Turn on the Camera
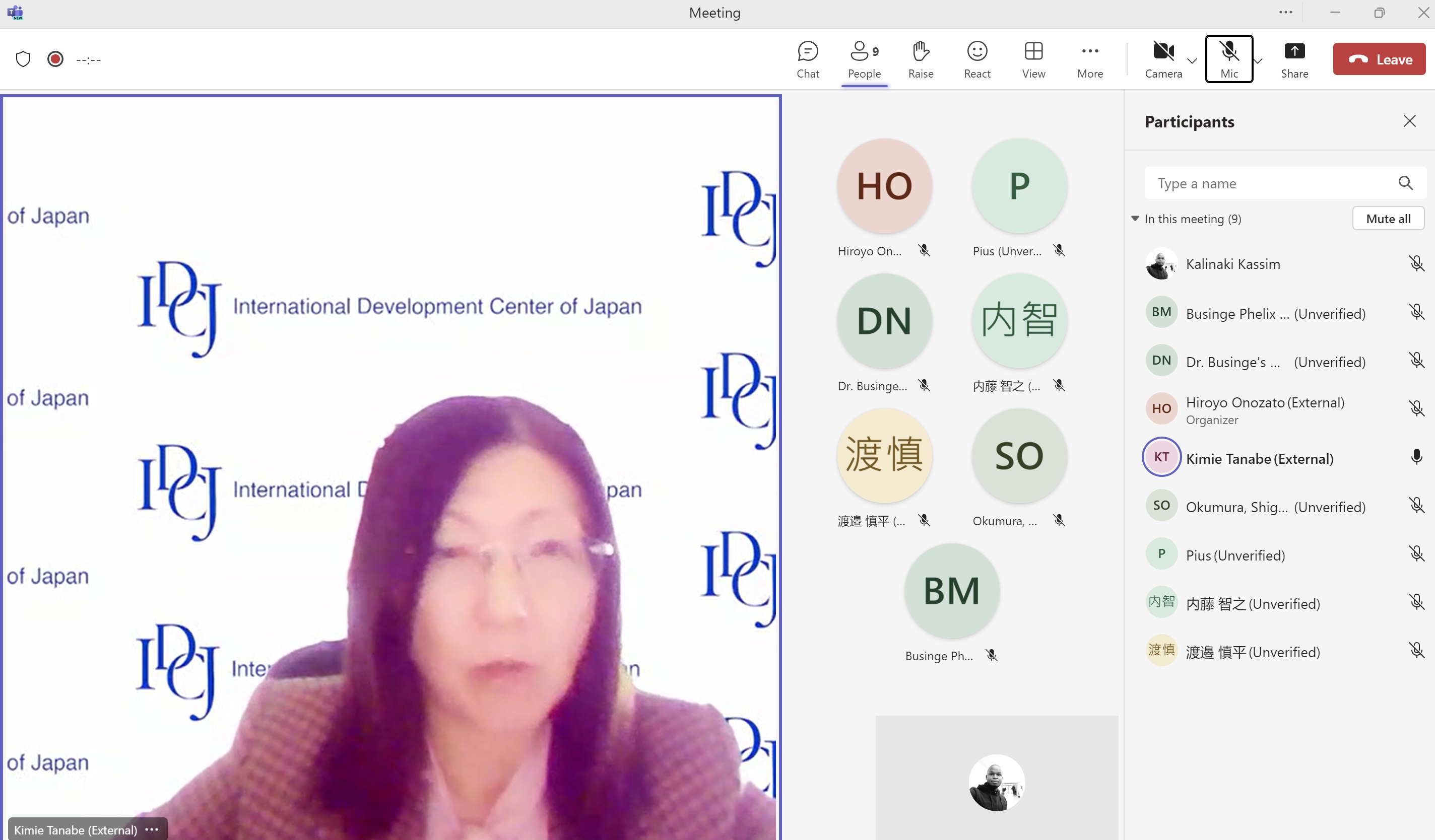Image resolution: width=1435 pixels, height=840 pixels. pyautogui.click(x=1163, y=59)
